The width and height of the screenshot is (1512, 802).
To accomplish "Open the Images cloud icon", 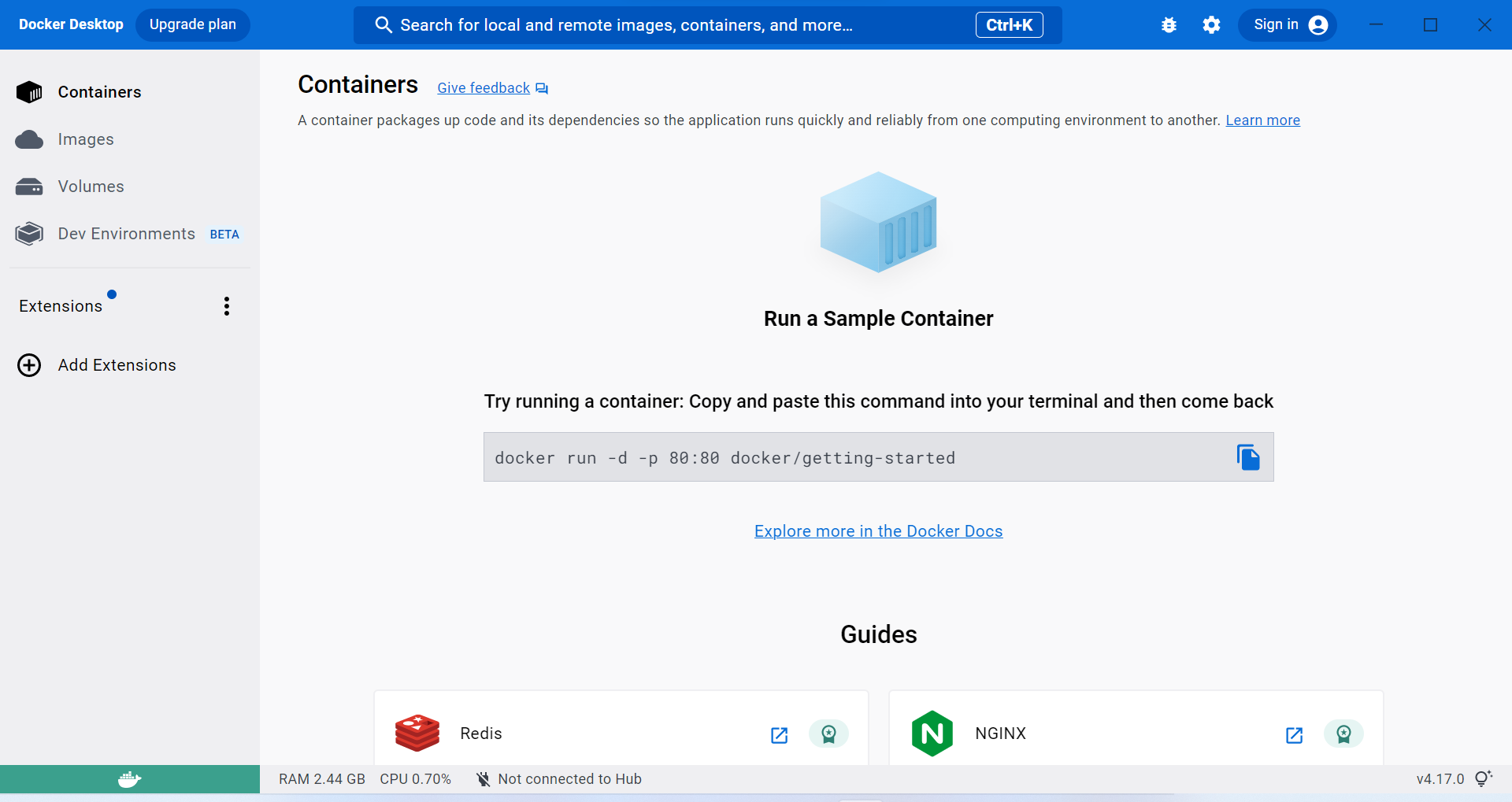I will coord(29,139).
